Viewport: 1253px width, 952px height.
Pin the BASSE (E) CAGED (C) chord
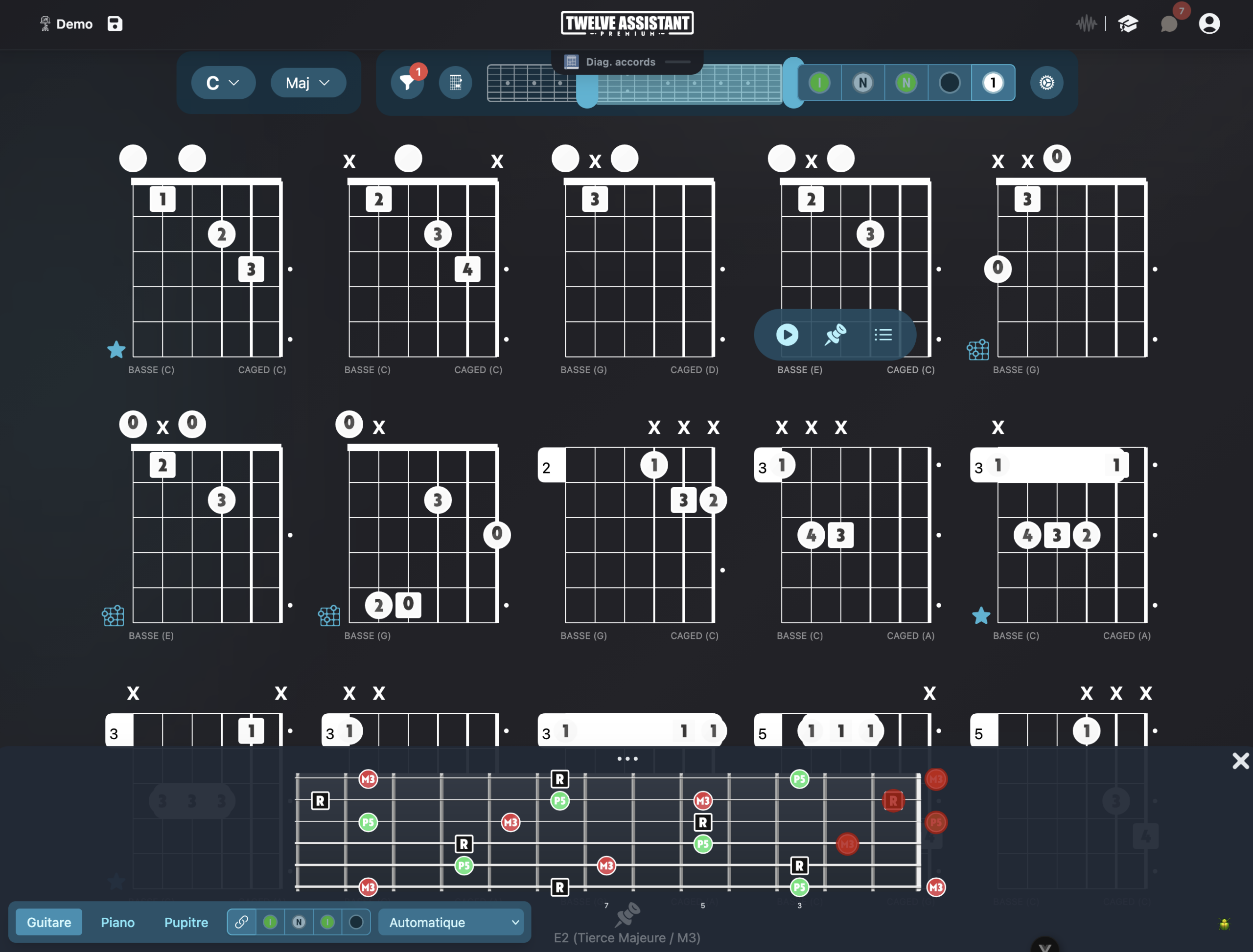(x=835, y=334)
